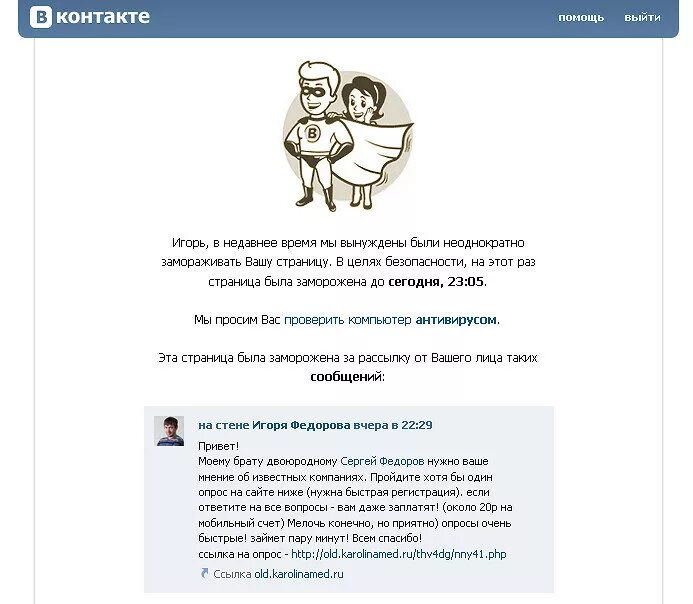Open the Сергей Федоров profile link
This screenshot has width=693, height=604.
[382, 461]
